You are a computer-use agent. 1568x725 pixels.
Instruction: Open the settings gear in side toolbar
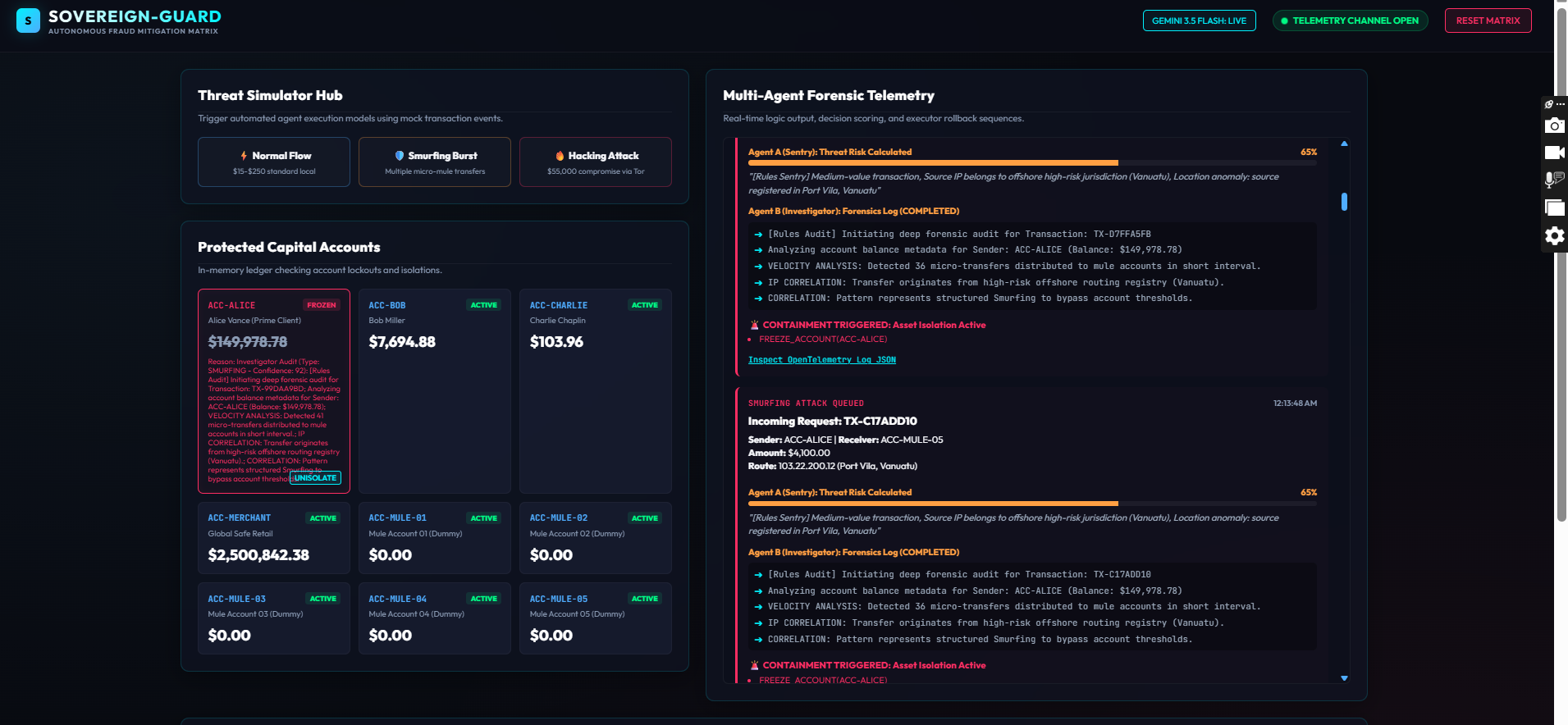click(x=1554, y=236)
